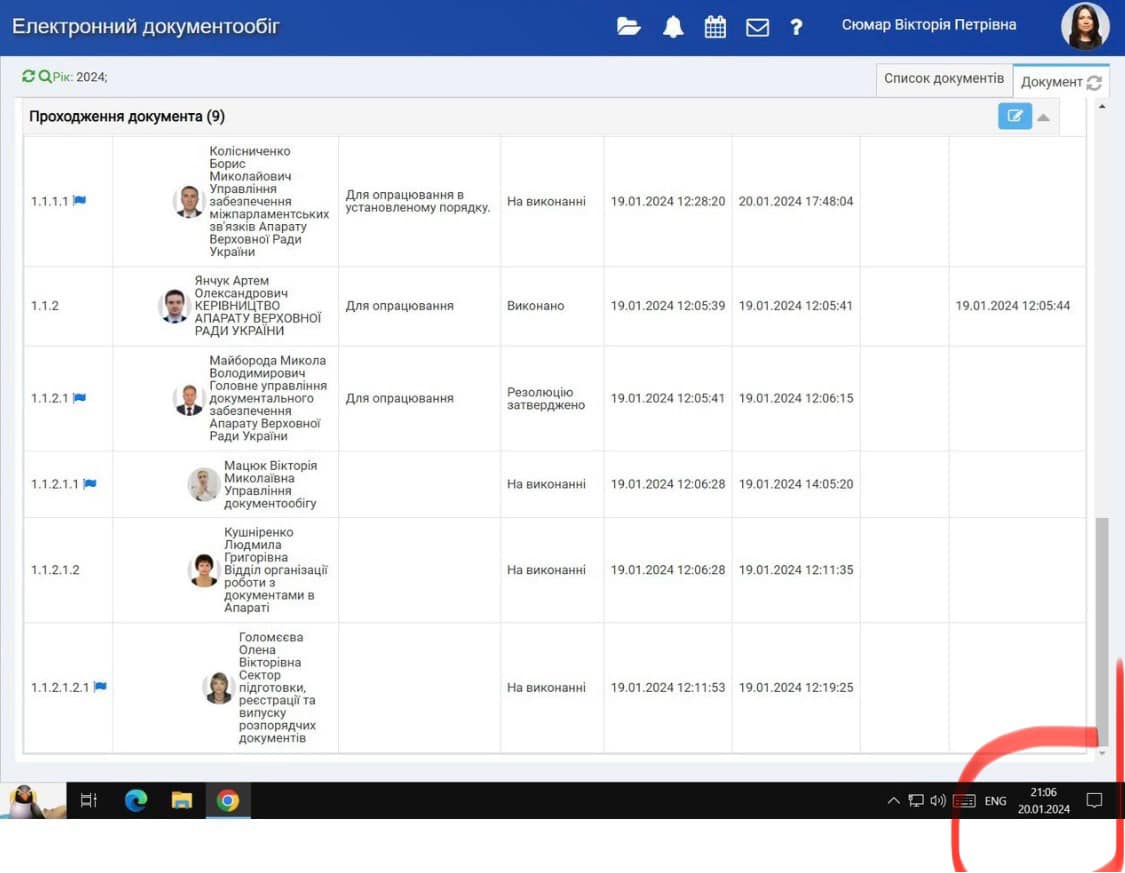Screen dimensions: 1125x873
Task: Select row number 1.1.2.1.2
Action: (55, 570)
